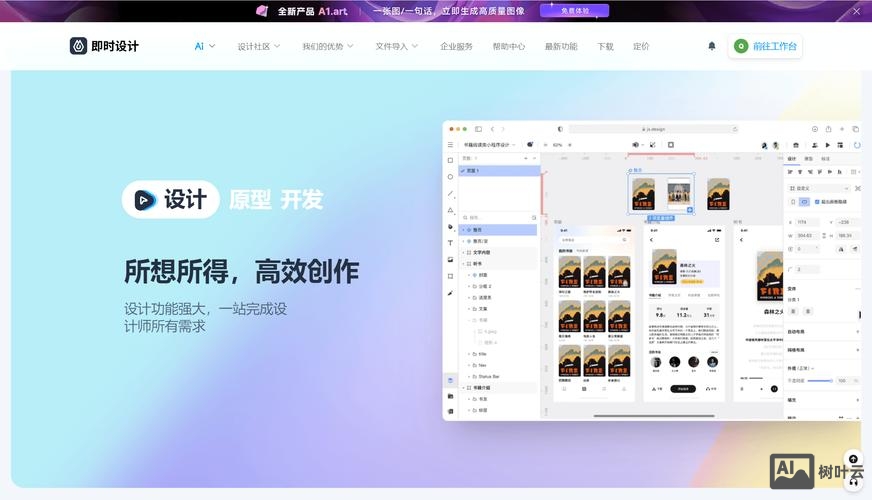Screen dimensions: 872x500
Task: Select the slice tool in editor toolbar
Action: click(x=450, y=276)
